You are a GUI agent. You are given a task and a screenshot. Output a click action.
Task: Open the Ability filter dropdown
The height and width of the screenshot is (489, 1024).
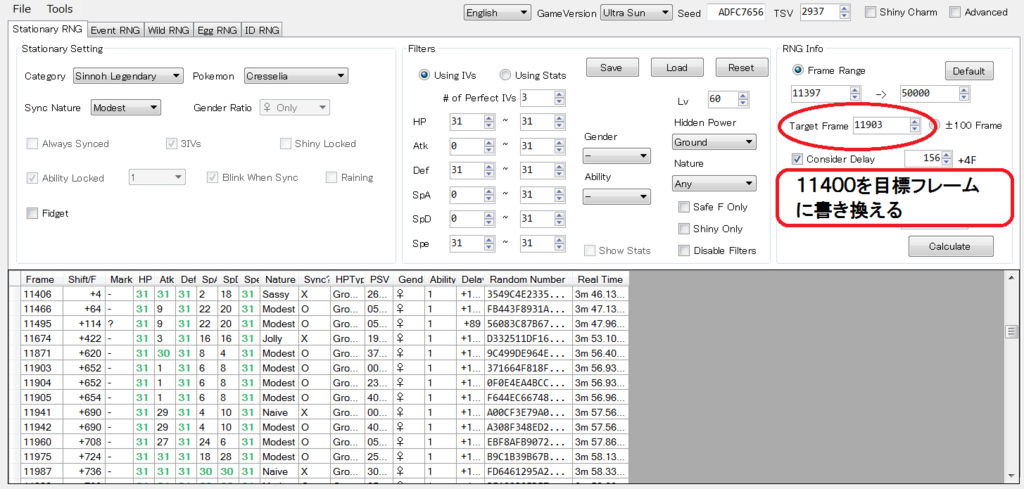[616, 197]
